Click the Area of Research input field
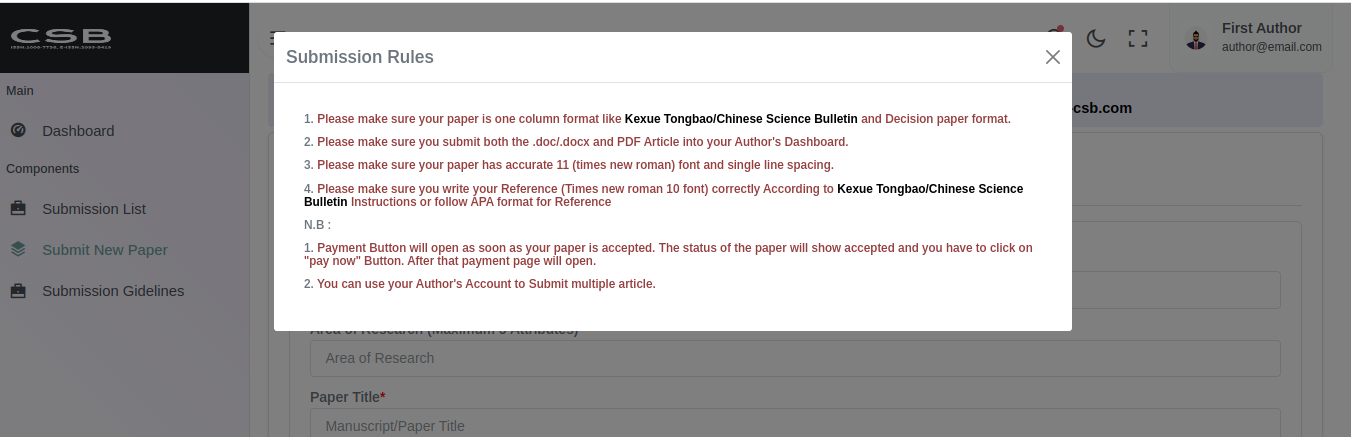Screen dimensions: 1351x437 tap(795, 358)
